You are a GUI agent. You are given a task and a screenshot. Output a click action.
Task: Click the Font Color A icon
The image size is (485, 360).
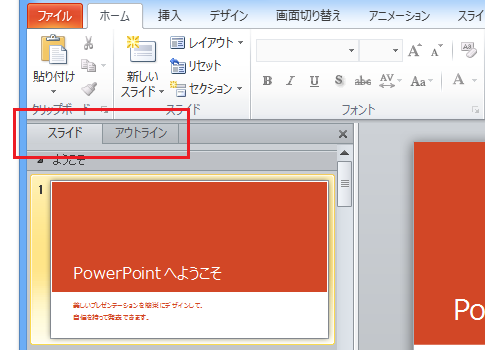[x=458, y=80]
